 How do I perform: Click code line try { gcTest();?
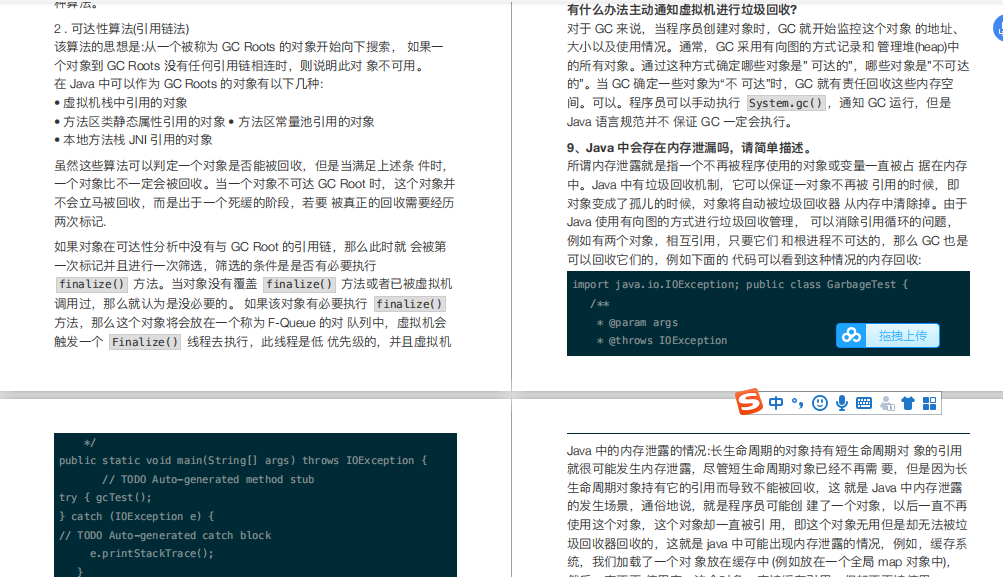coord(106,497)
